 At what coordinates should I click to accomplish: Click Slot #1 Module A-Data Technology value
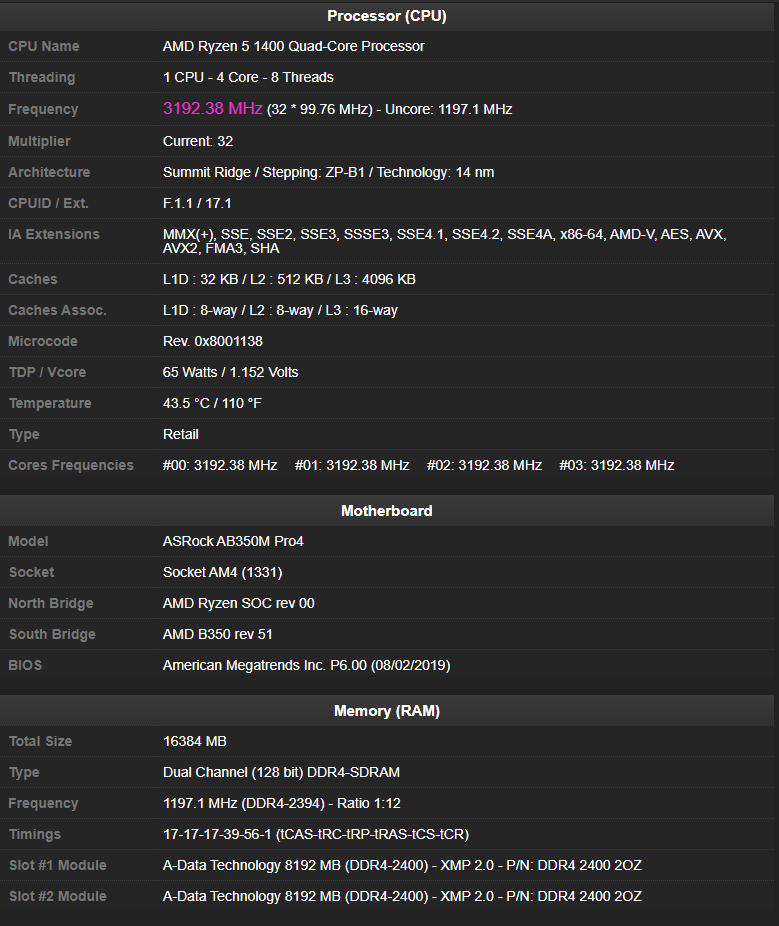coord(402,866)
